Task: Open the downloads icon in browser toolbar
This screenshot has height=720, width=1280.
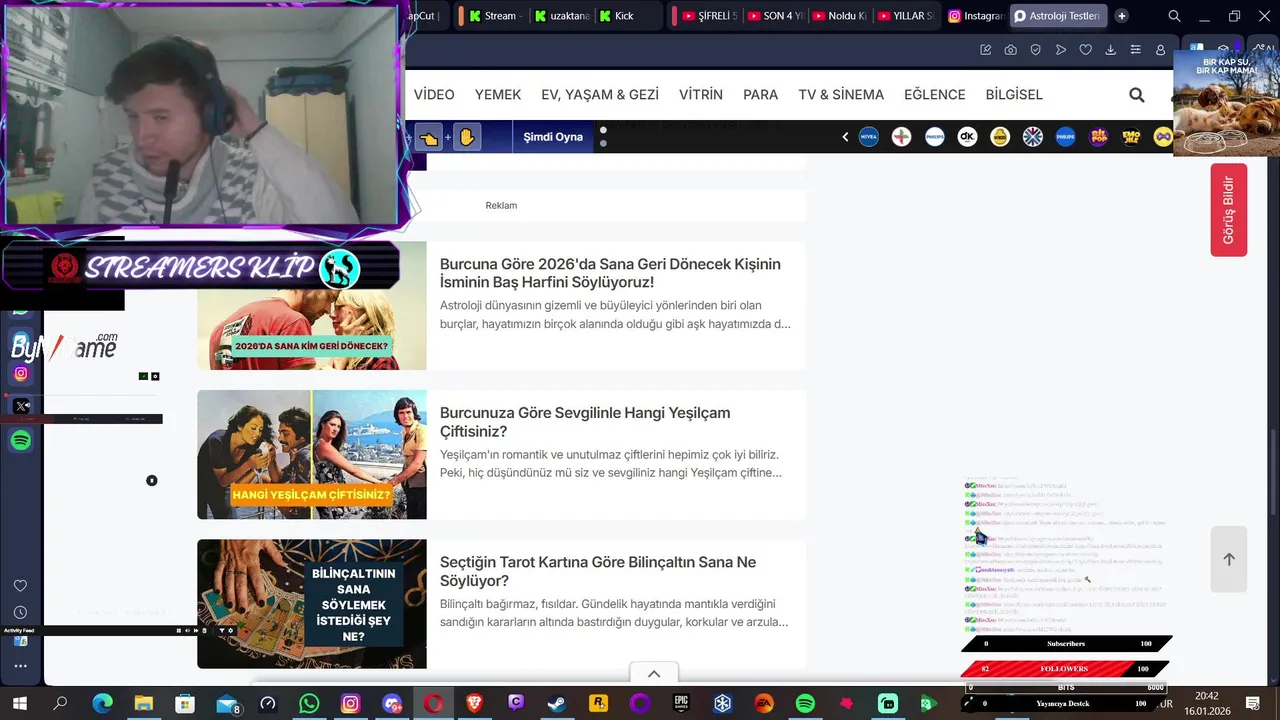Action: click(x=1110, y=50)
